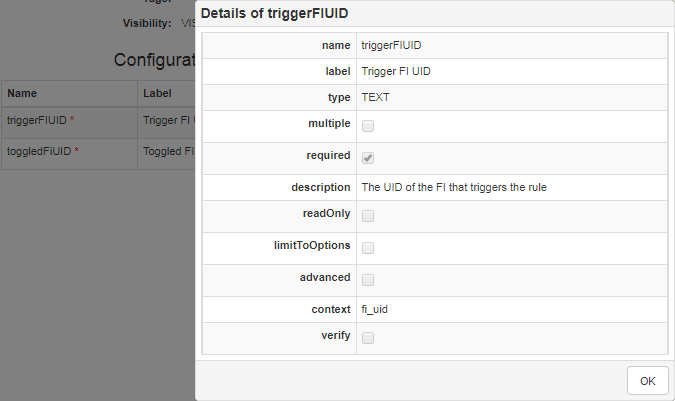Select the label value Trigger FI UID
675x401 pixels.
point(396,72)
